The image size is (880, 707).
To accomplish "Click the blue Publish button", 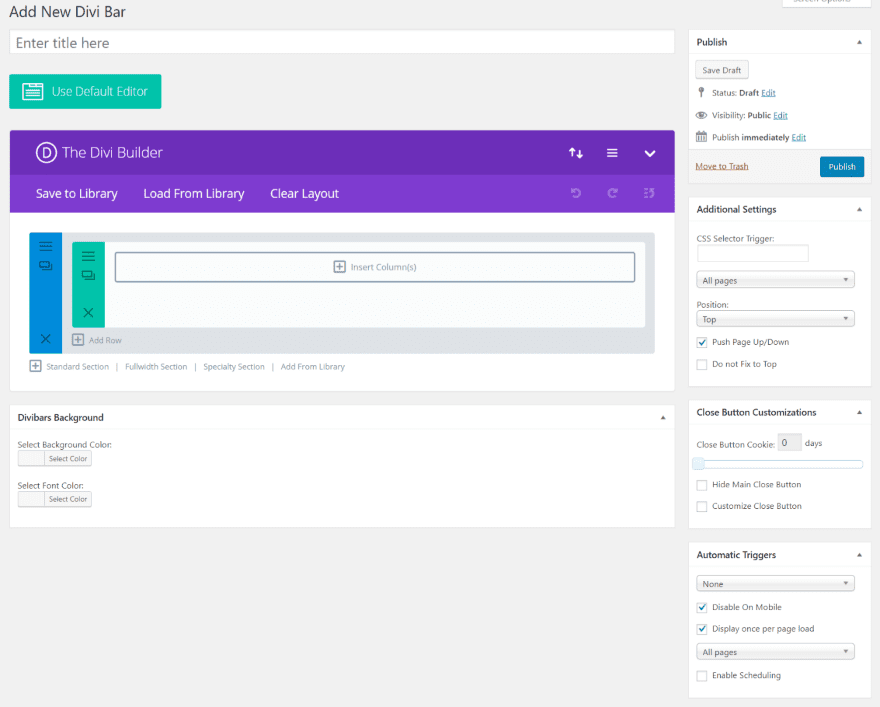I will point(842,167).
